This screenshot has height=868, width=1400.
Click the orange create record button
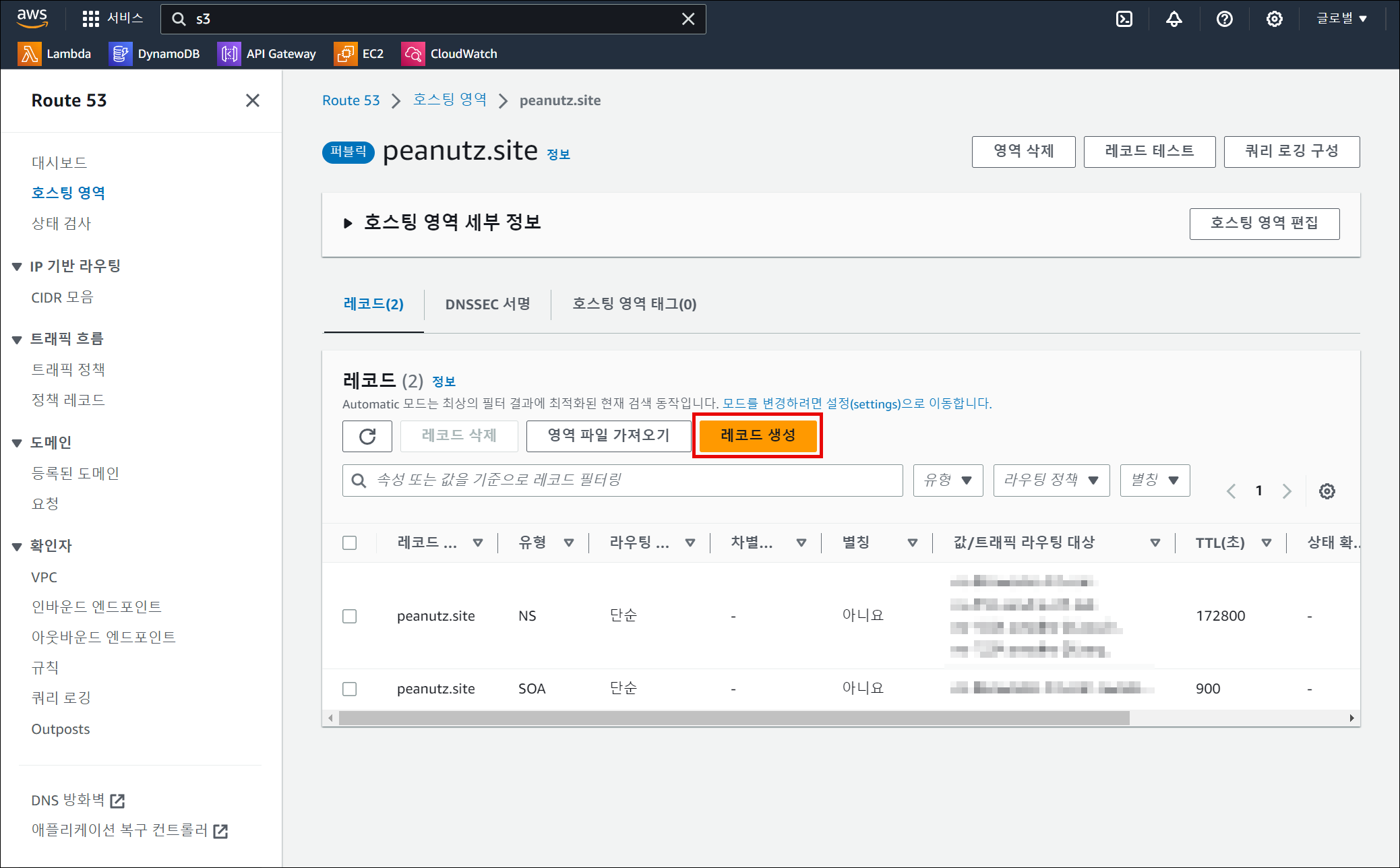click(x=758, y=435)
